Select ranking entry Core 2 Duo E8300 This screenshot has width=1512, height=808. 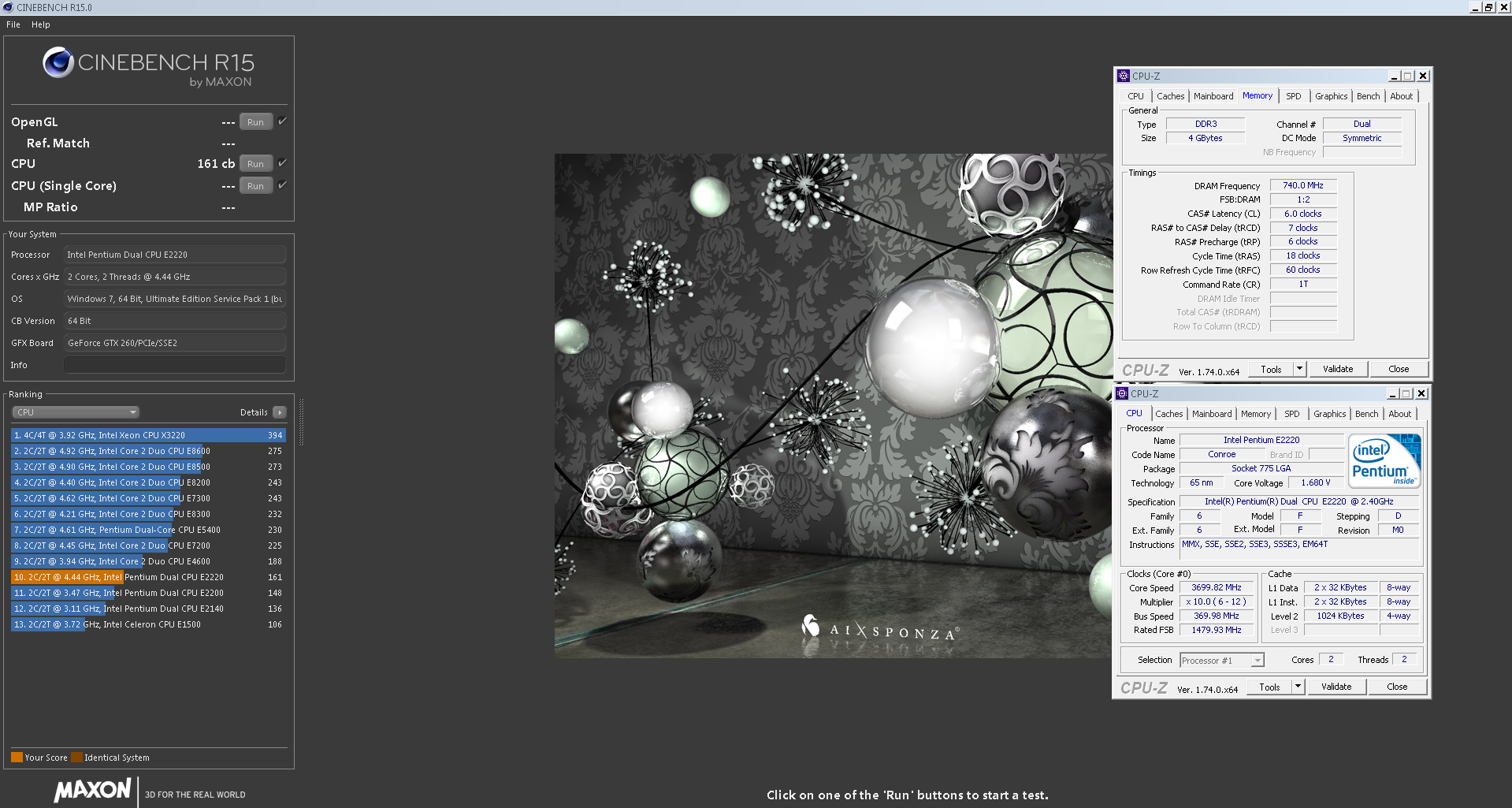(x=148, y=514)
